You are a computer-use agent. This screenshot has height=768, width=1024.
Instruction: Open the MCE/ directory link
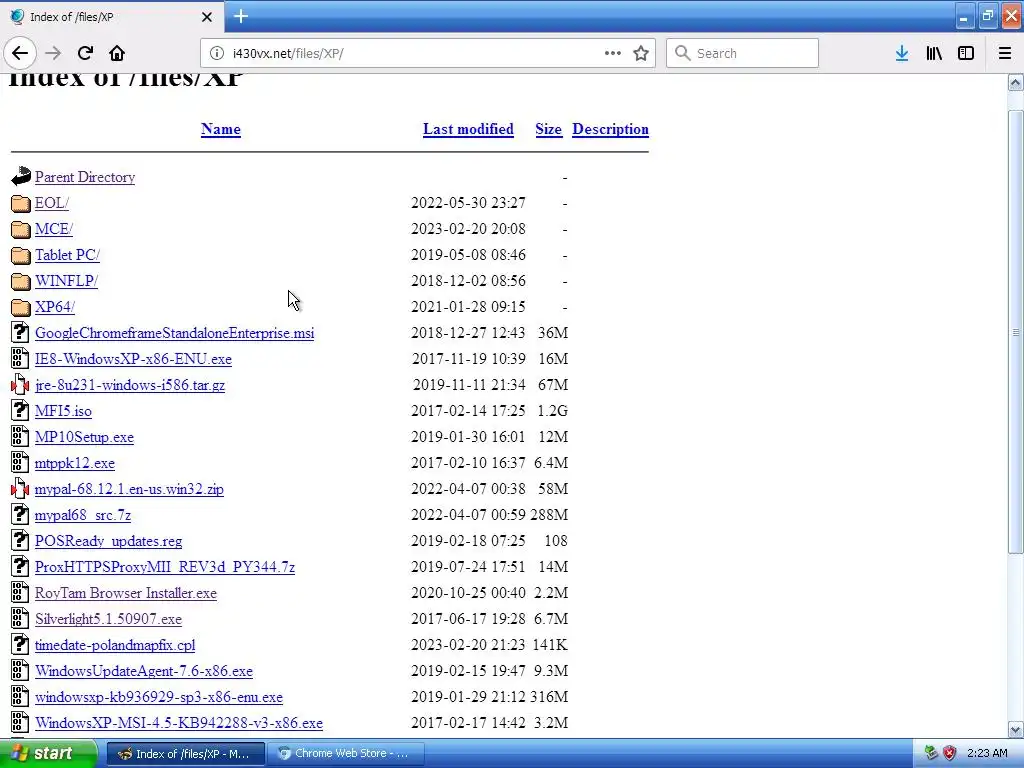click(54, 229)
